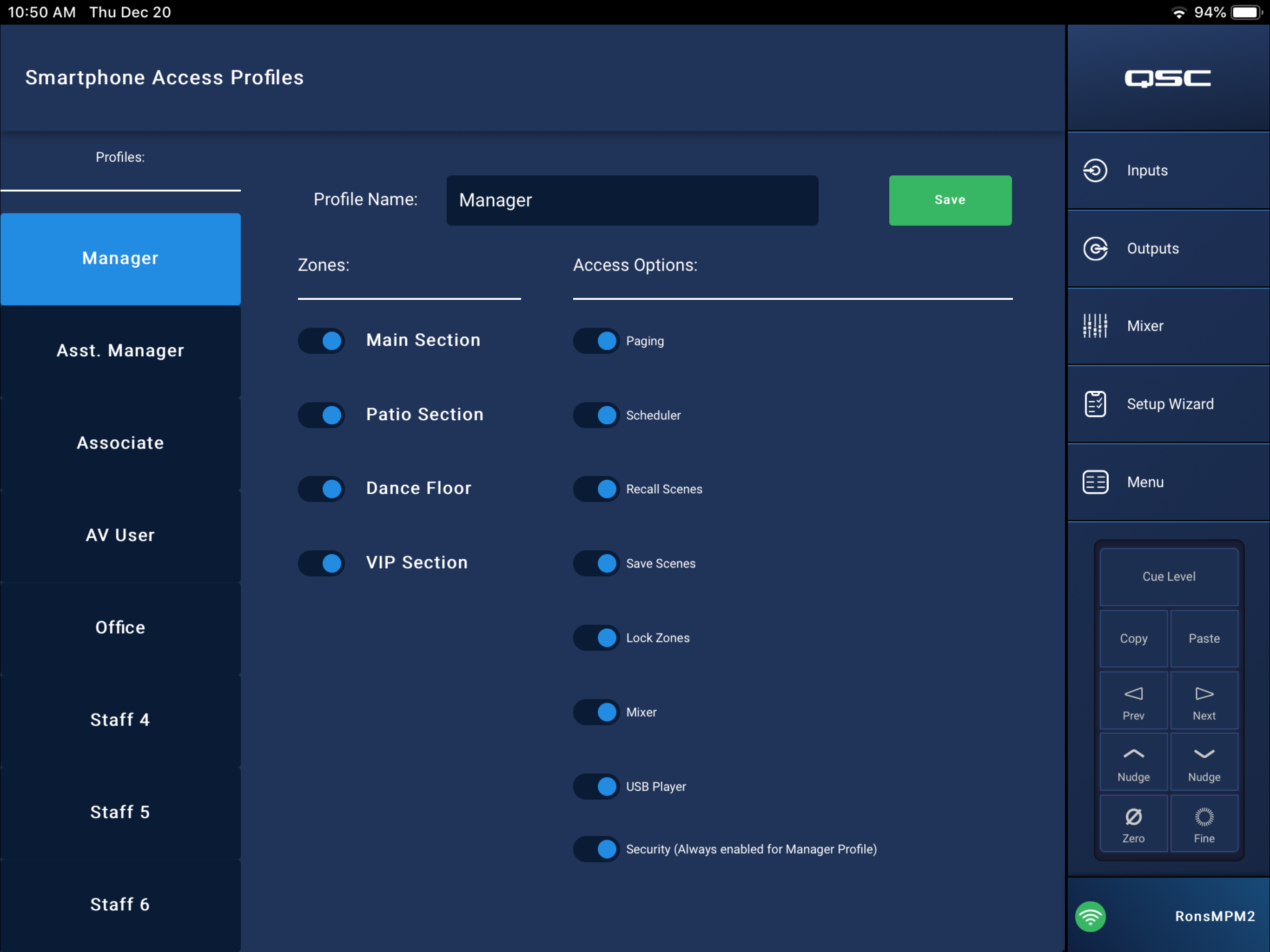Select the Asst. Manager profile tab

pos(120,351)
